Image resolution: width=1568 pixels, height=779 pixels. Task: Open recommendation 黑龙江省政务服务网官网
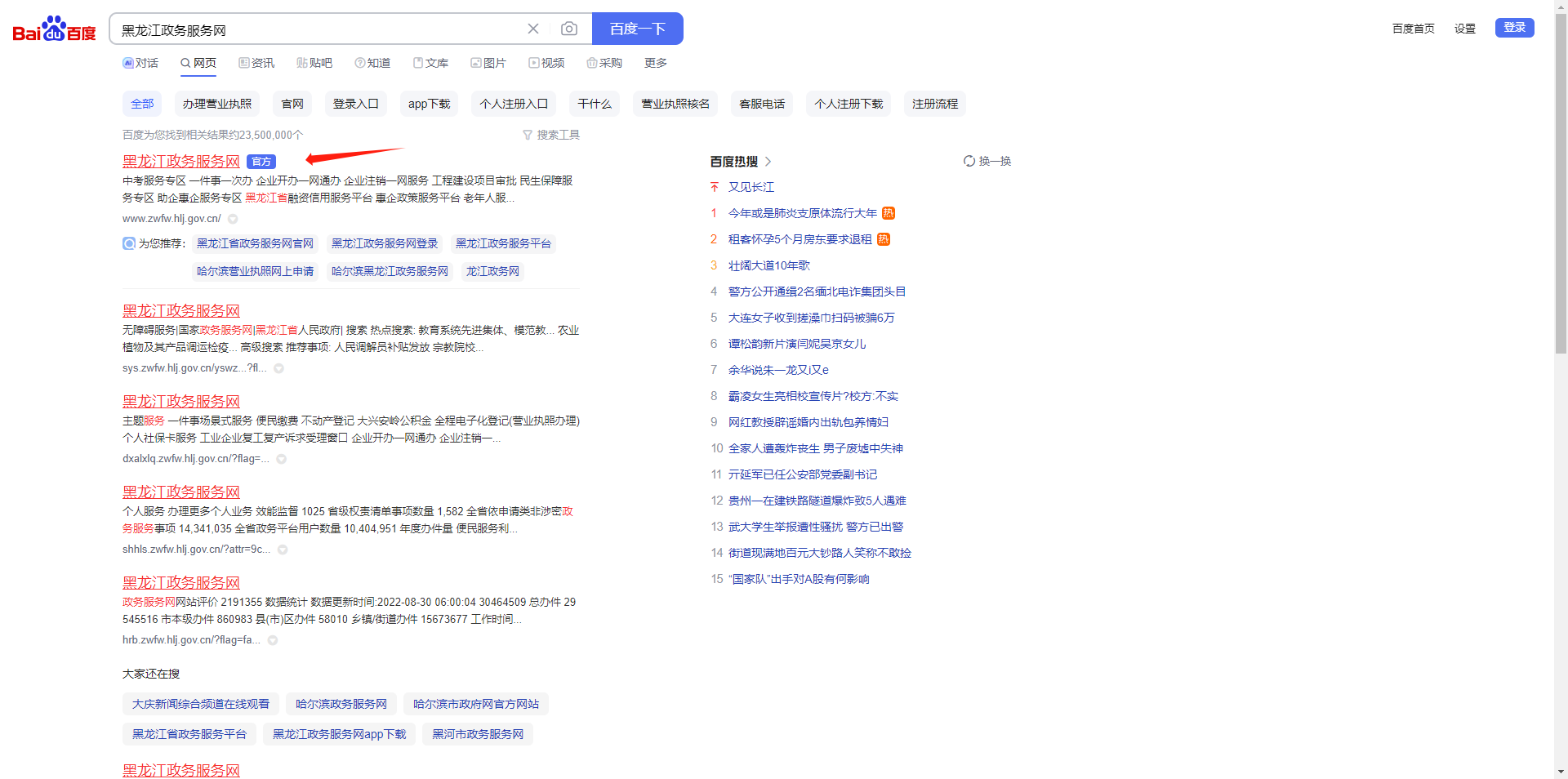255,243
